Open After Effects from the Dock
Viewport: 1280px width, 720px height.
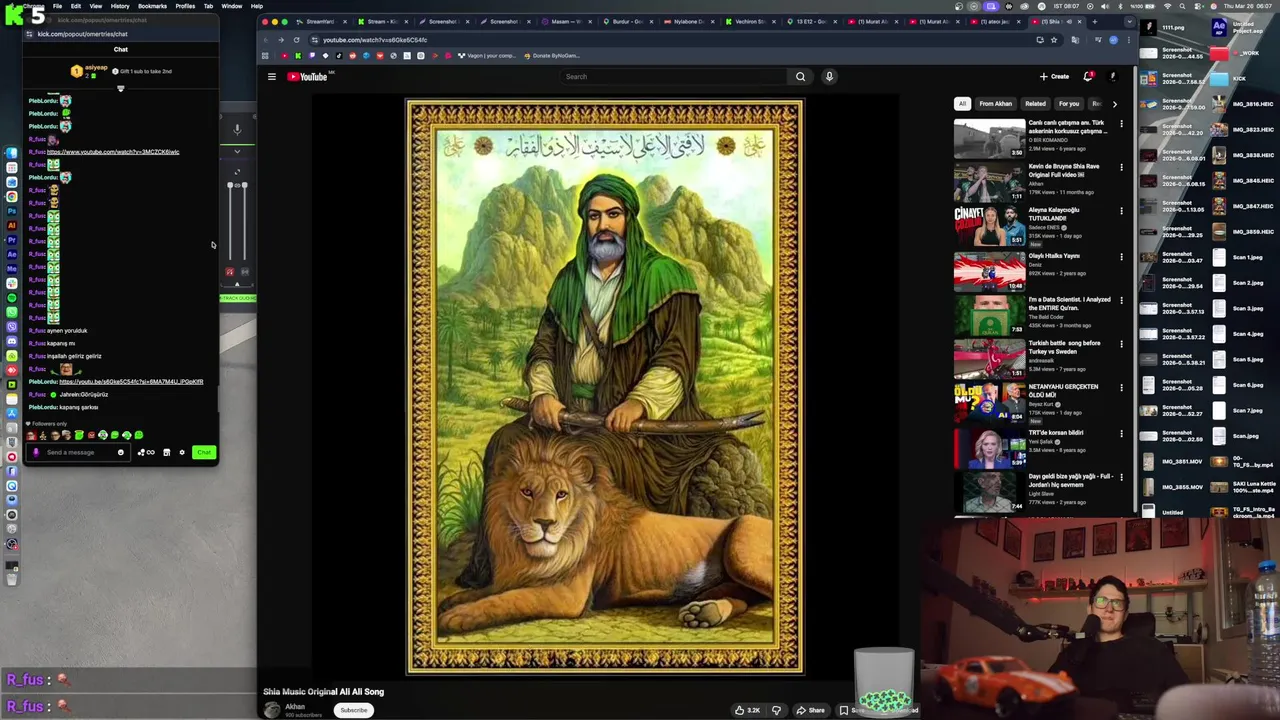point(12,254)
